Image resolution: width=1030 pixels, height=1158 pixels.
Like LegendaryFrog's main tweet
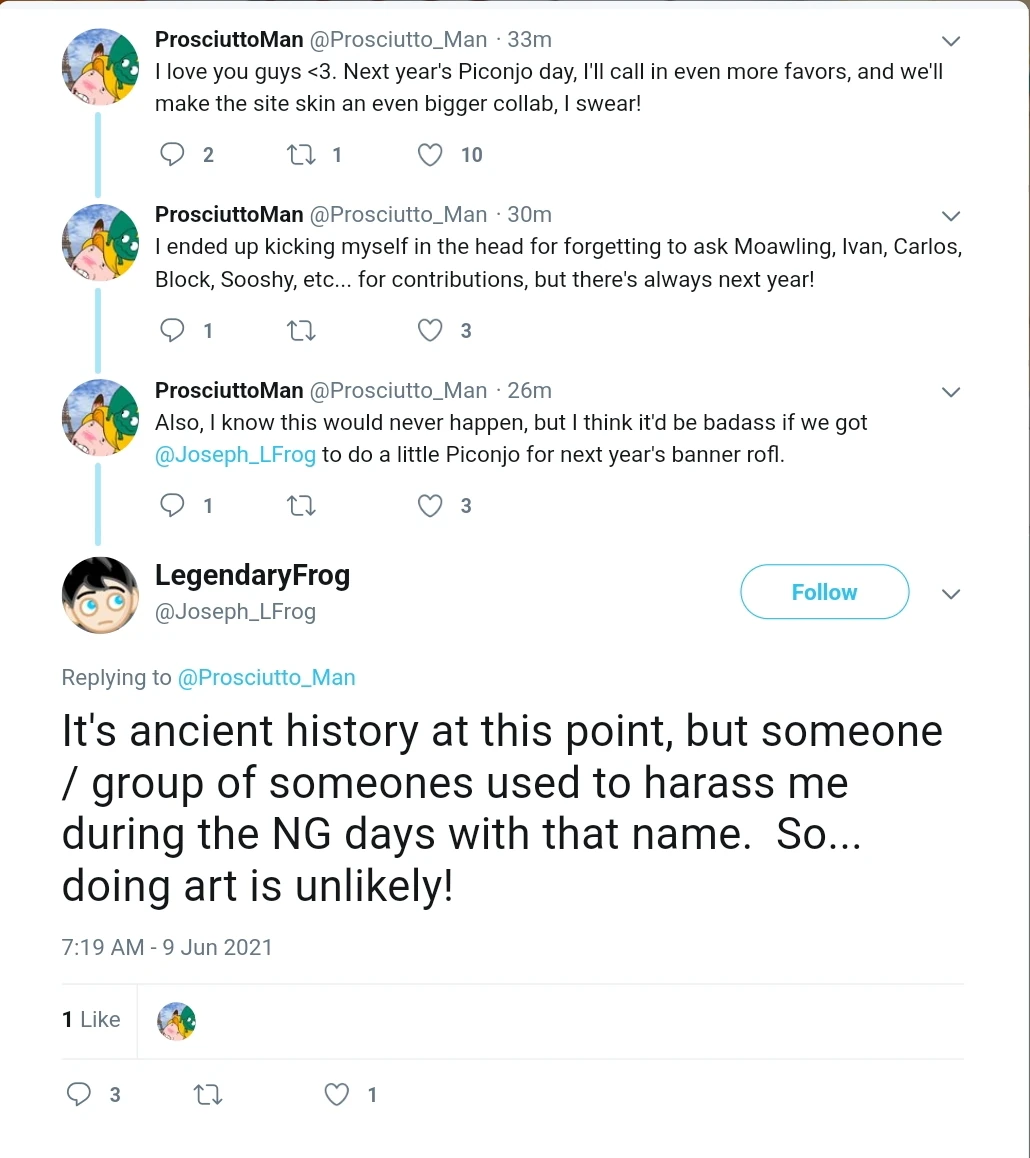point(337,1095)
